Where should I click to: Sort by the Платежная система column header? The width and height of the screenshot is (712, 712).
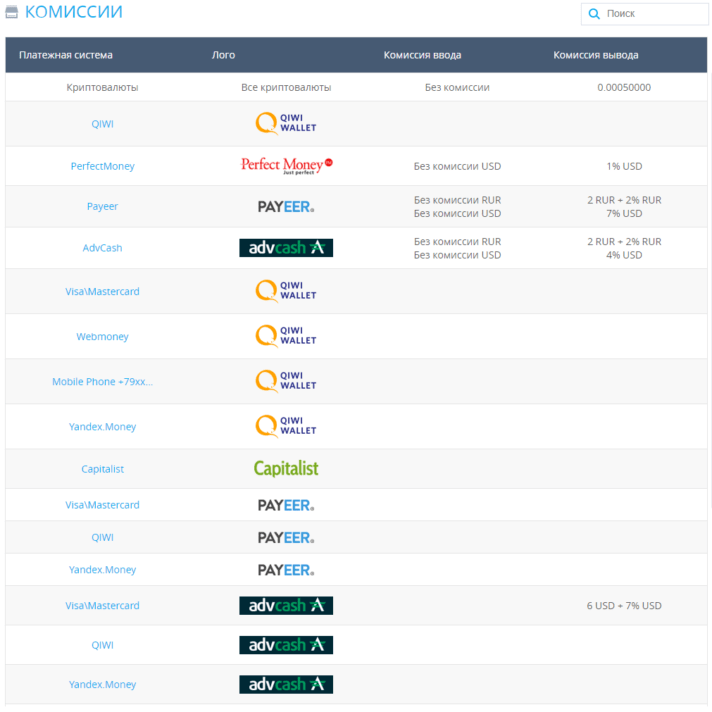click(66, 55)
